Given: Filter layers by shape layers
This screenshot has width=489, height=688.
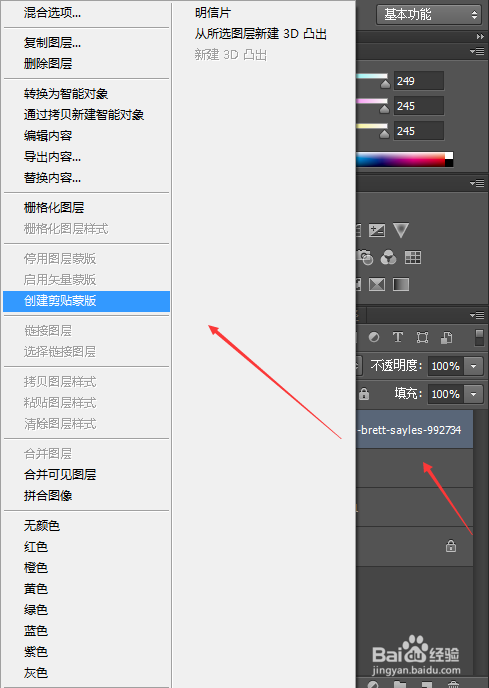Looking at the screenshot, I should [422, 337].
